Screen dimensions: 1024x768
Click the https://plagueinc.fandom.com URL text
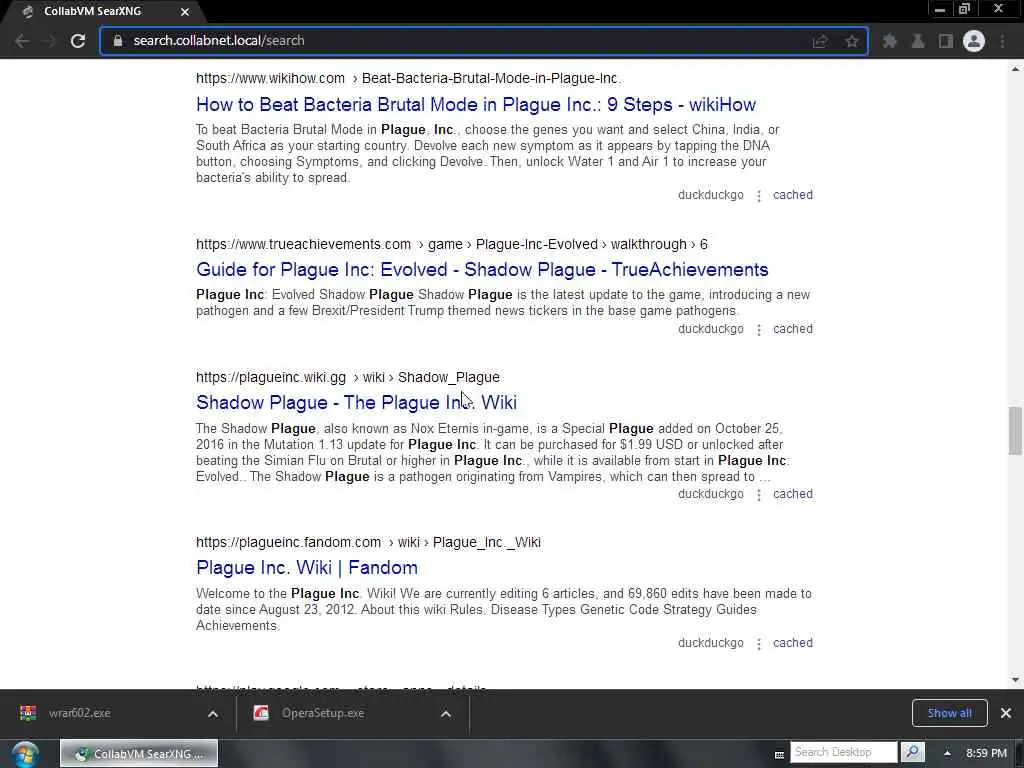coord(288,543)
